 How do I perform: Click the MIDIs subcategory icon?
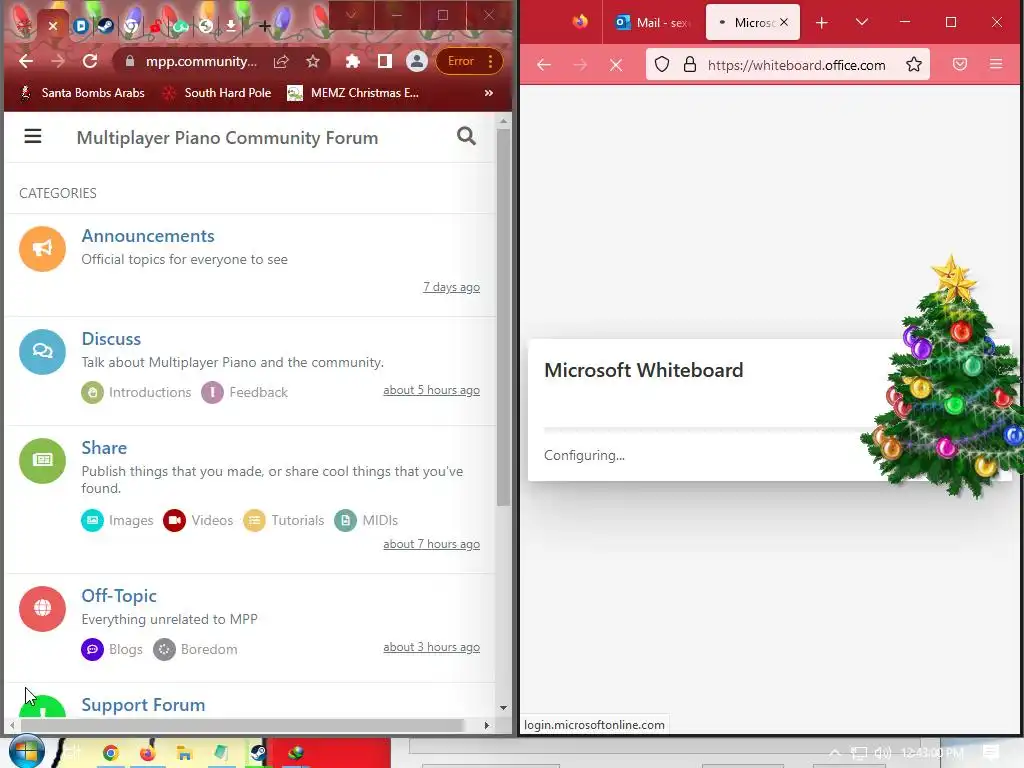[x=345, y=520]
